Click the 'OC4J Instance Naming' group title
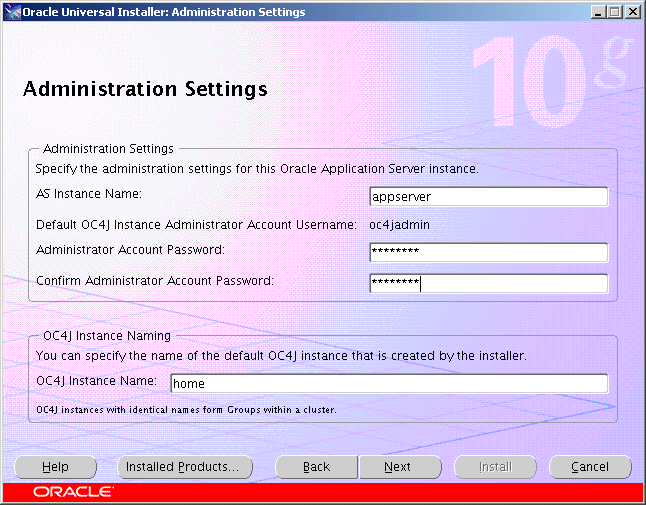This screenshot has width=646, height=505. pos(107,336)
